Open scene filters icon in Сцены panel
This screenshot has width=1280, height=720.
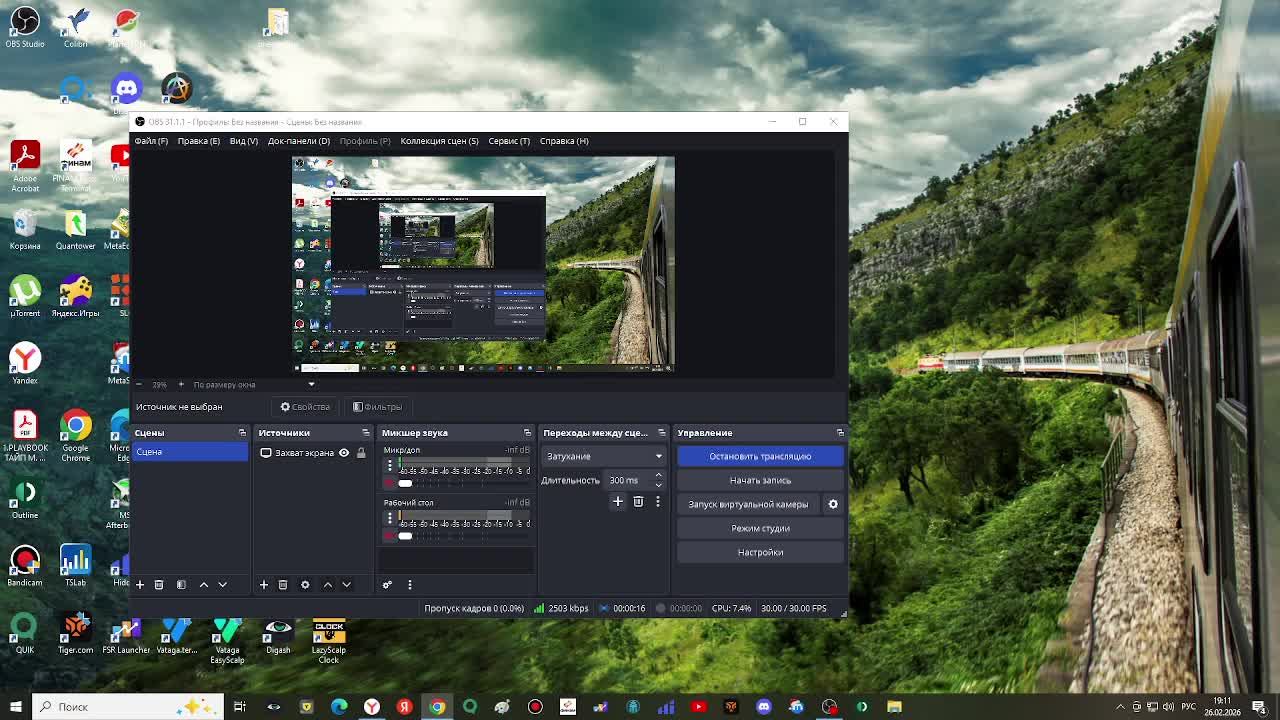pyautogui.click(x=181, y=585)
